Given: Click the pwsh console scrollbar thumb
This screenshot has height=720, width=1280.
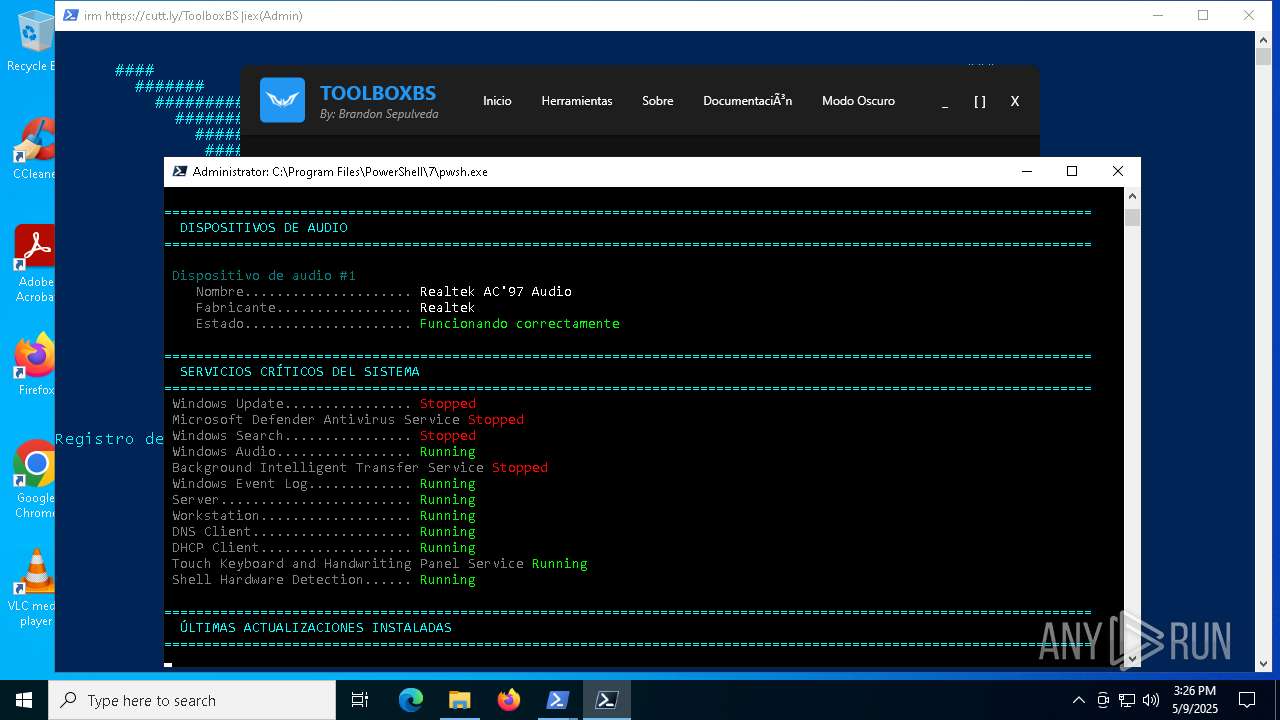Looking at the screenshot, I should (1132, 217).
